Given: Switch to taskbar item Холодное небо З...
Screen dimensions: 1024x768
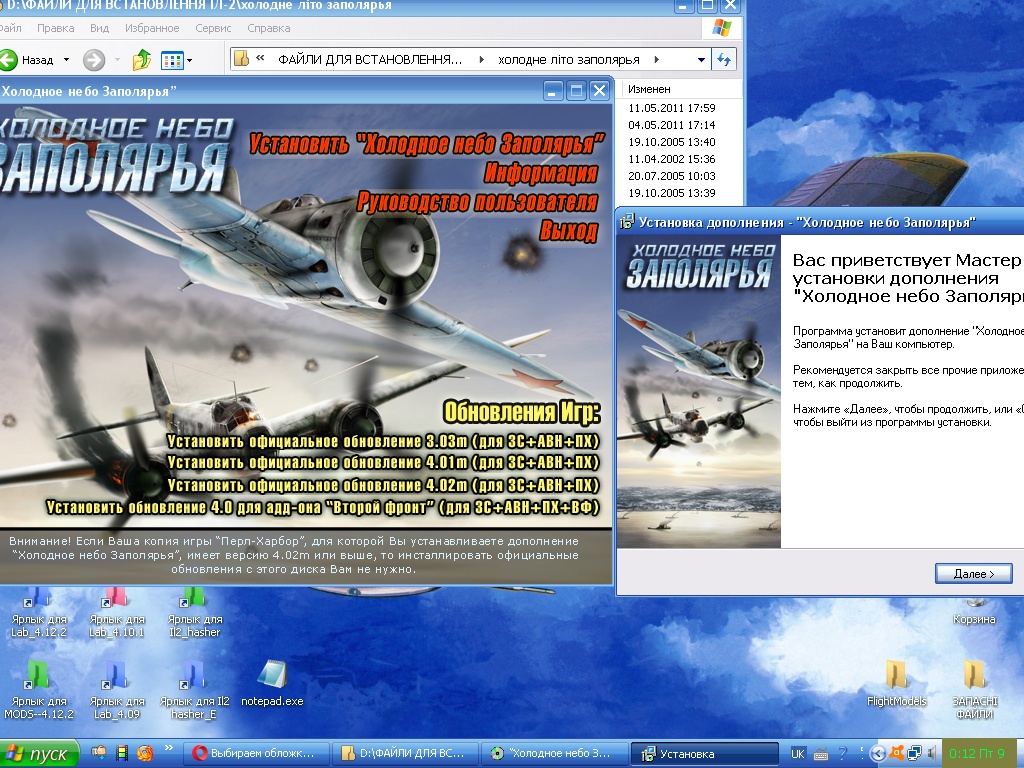Looking at the screenshot, I should tap(554, 754).
